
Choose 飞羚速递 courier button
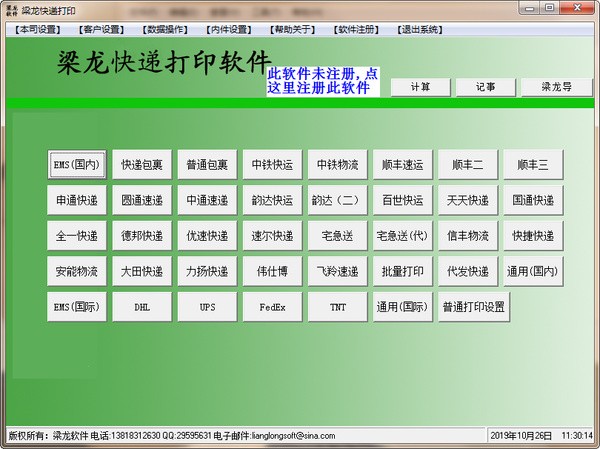(338, 271)
